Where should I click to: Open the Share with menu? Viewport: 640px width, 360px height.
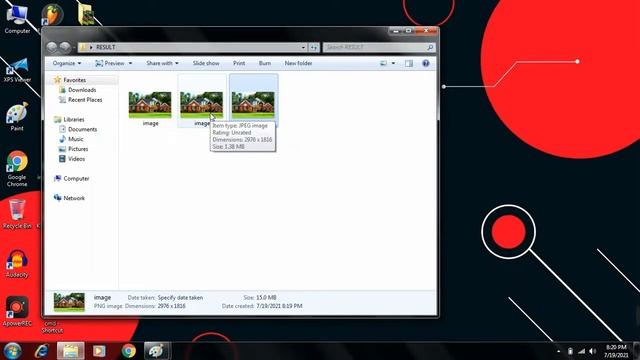click(x=162, y=63)
